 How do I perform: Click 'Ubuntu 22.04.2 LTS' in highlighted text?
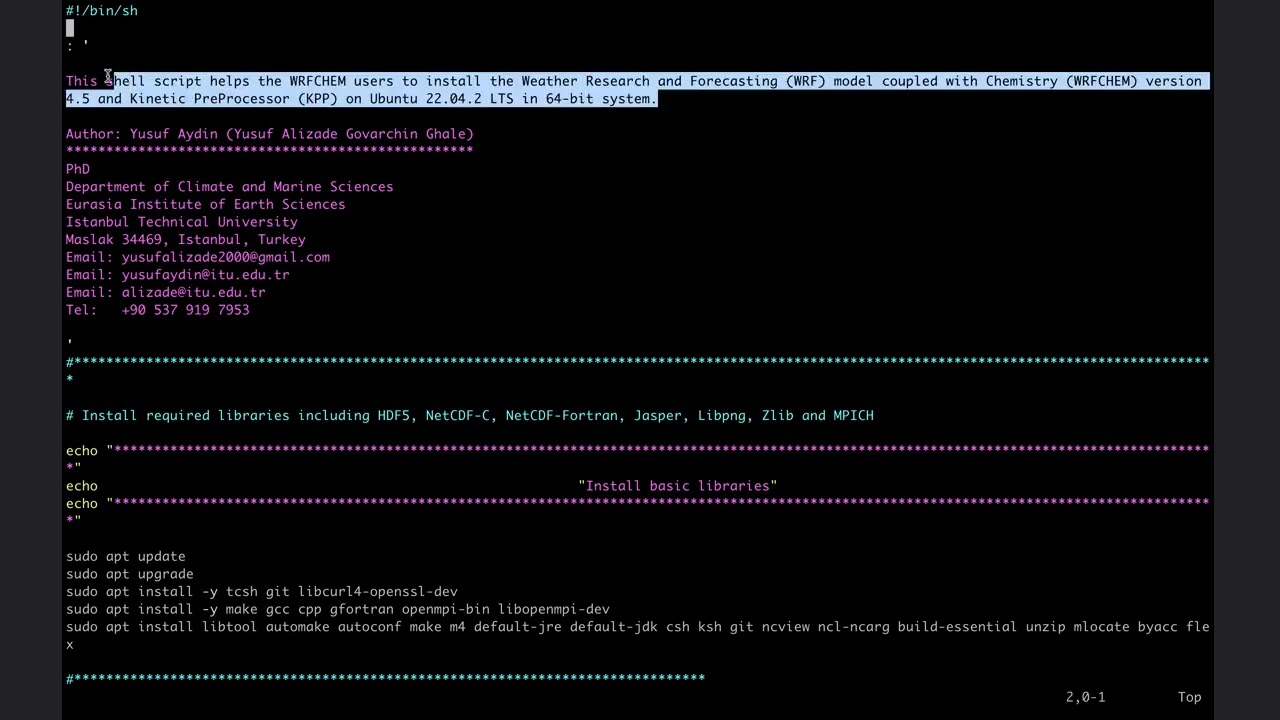(442, 99)
